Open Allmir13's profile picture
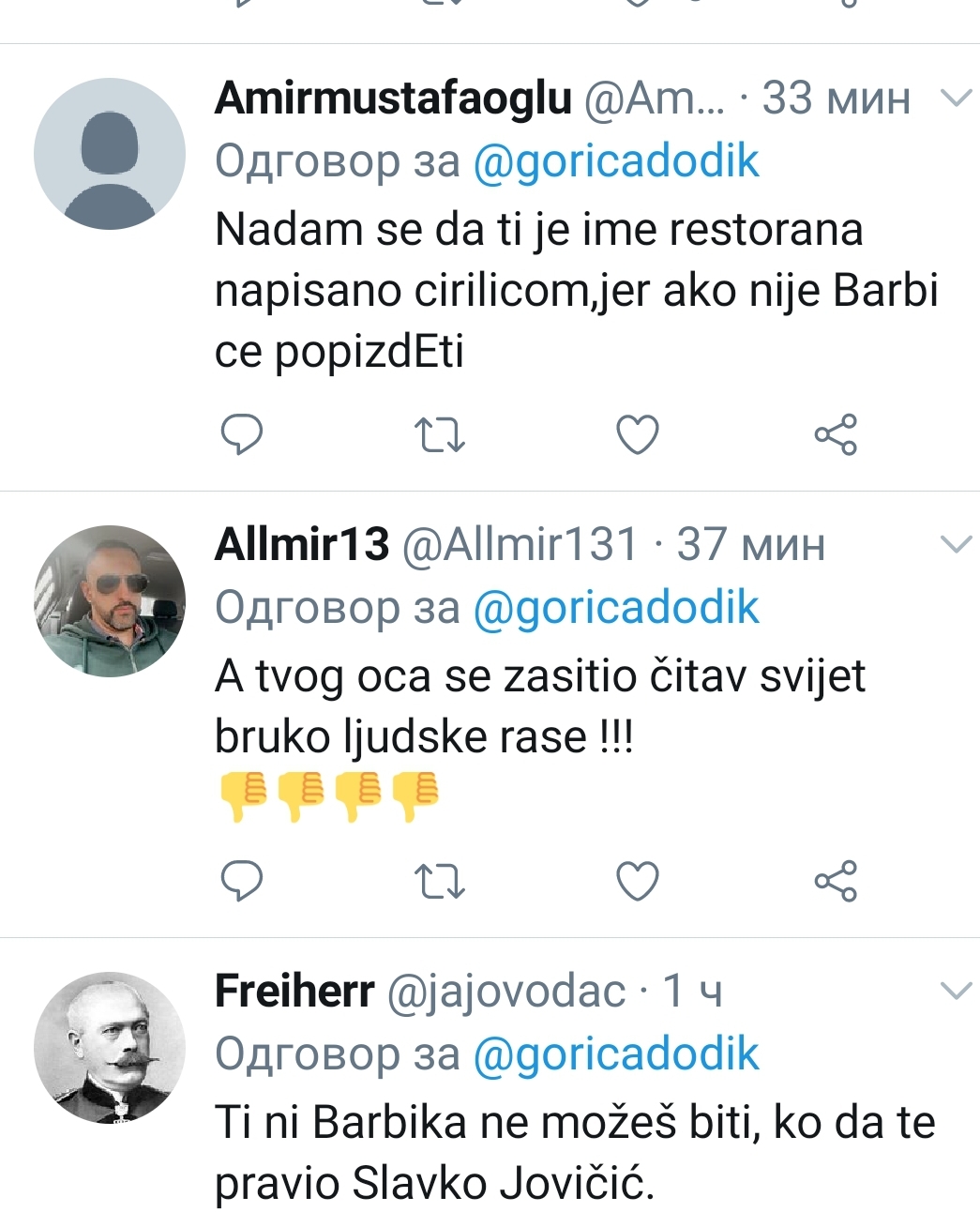Viewport: 980px width, 1212px height. 110,600
